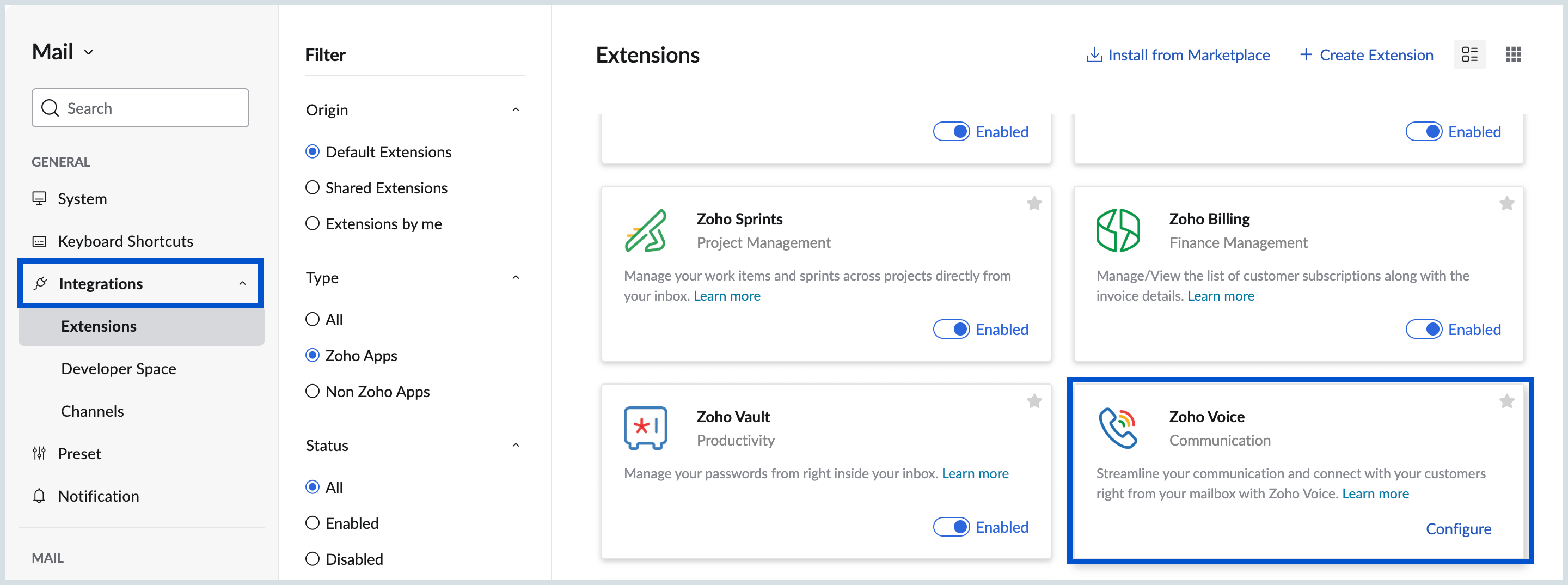Go to Keyboard Shortcuts settings
The image size is (1568, 585).
pyautogui.click(x=125, y=242)
